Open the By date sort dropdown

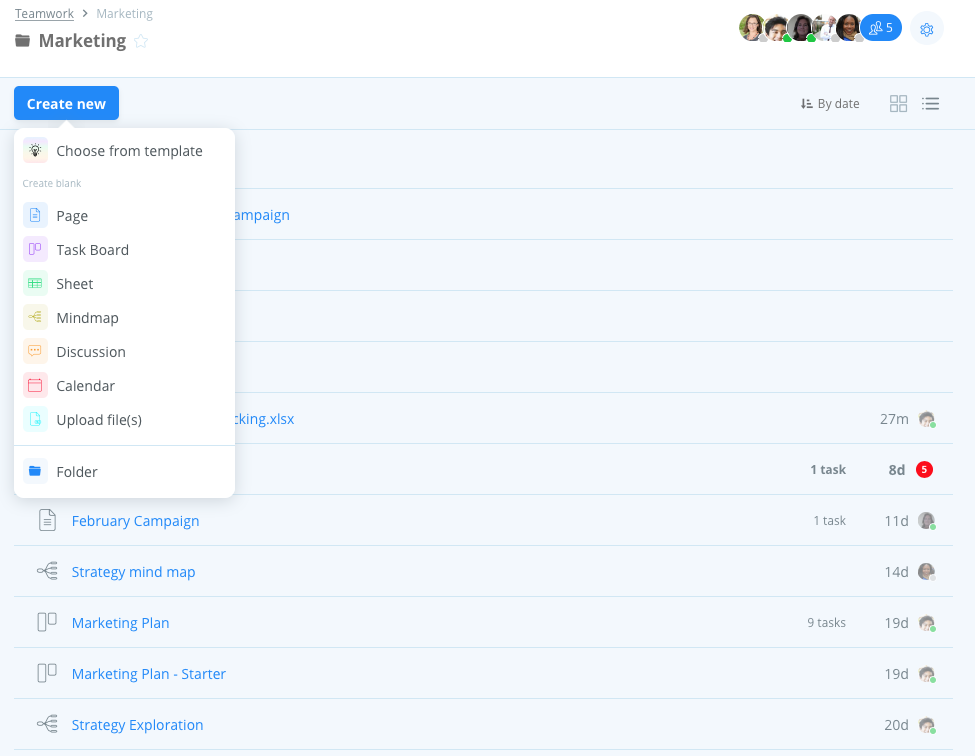830,104
